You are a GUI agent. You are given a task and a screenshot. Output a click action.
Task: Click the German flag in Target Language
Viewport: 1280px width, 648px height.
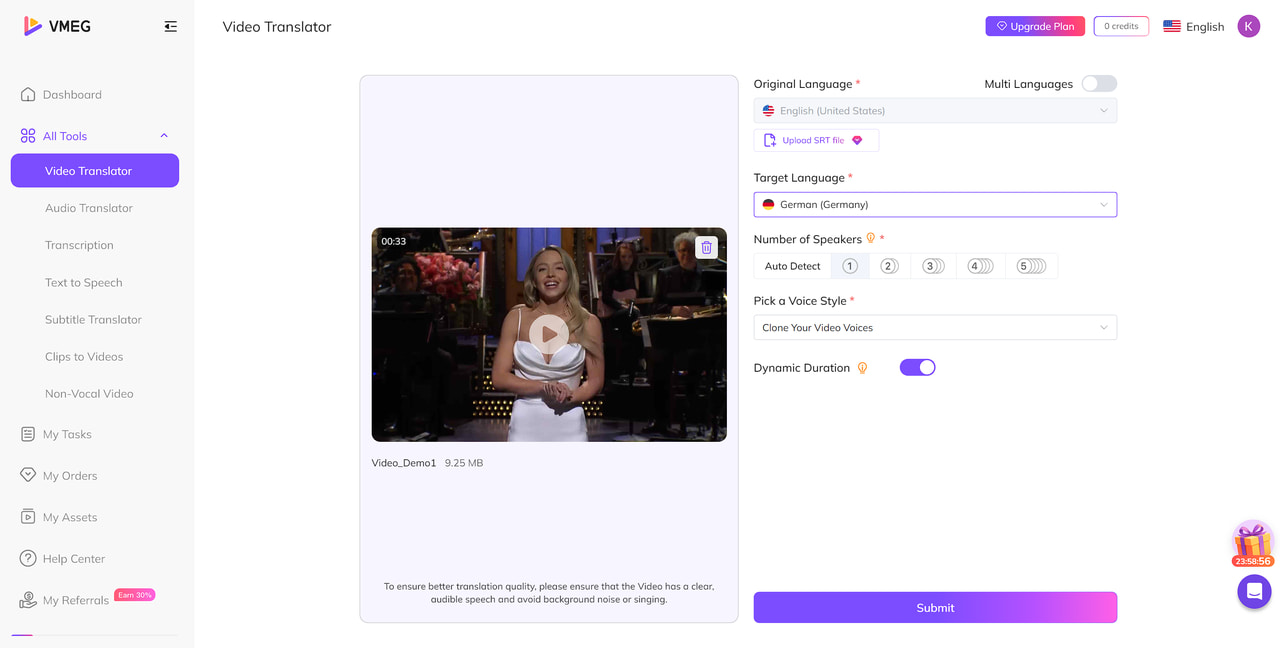click(768, 204)
